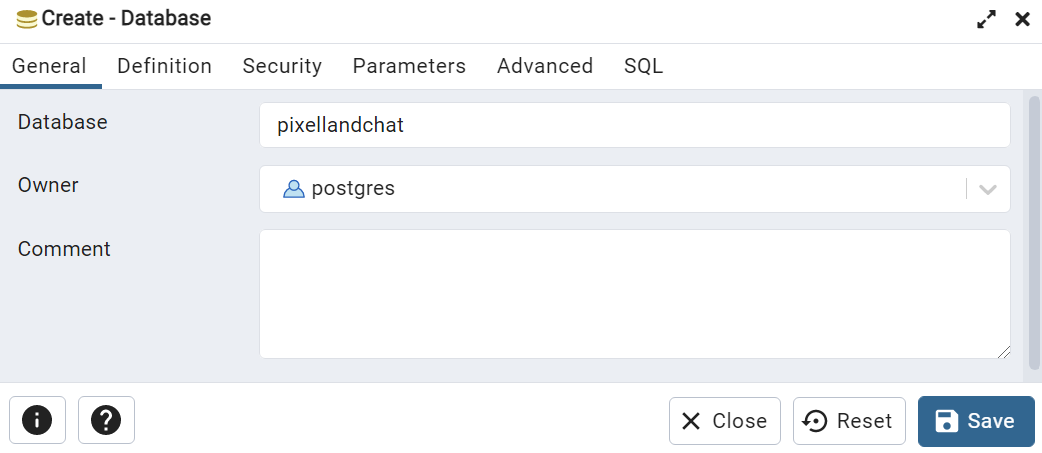Reset the form with the Reset button

tap(849, 420)
